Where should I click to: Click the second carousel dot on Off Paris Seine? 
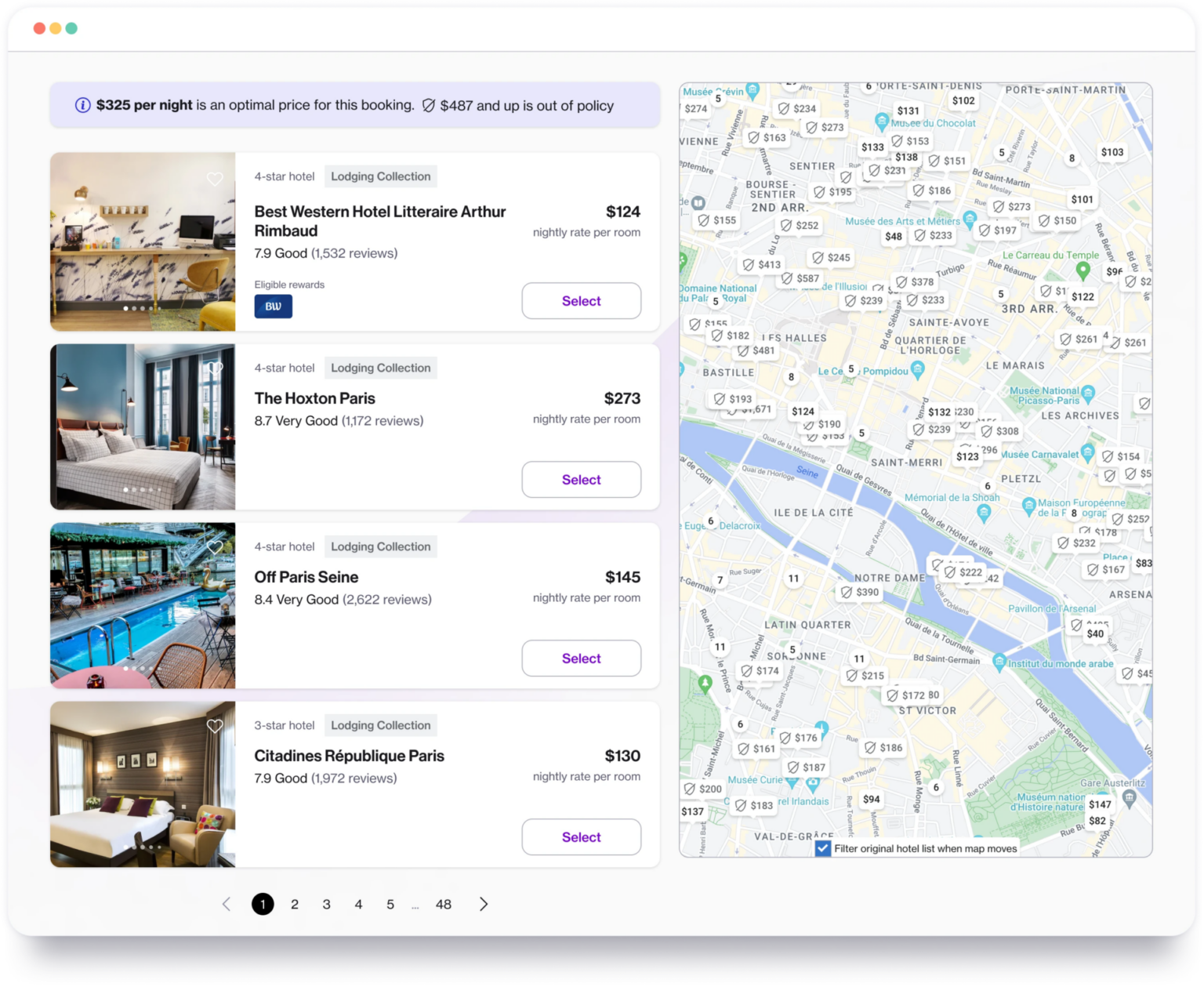click(x=135, y=667)
